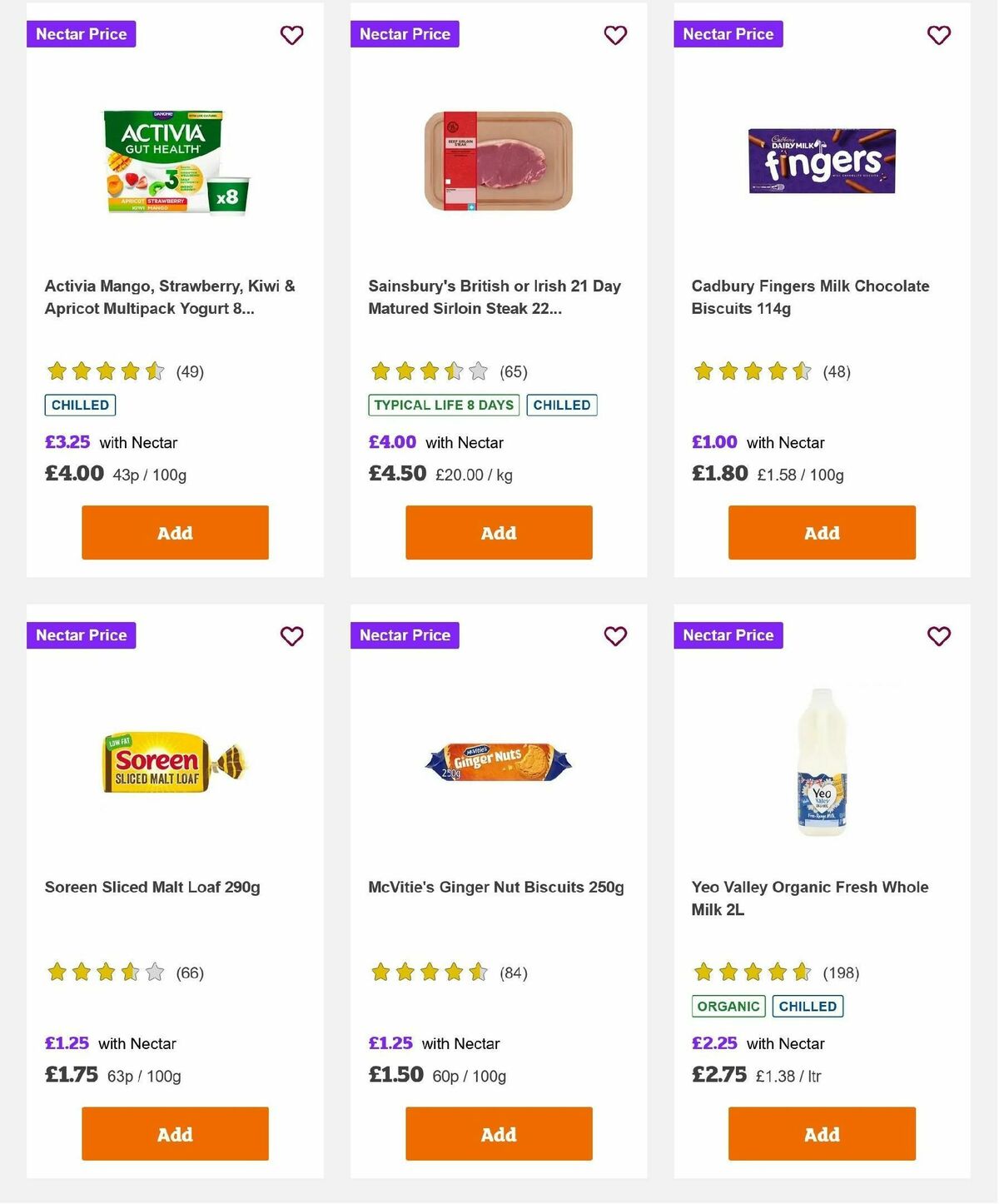Image resolution: width=999 pixels, height=1204 pixels.
Task: Click the heart icon for Sirloin Steak
Action: coord(615,35)
